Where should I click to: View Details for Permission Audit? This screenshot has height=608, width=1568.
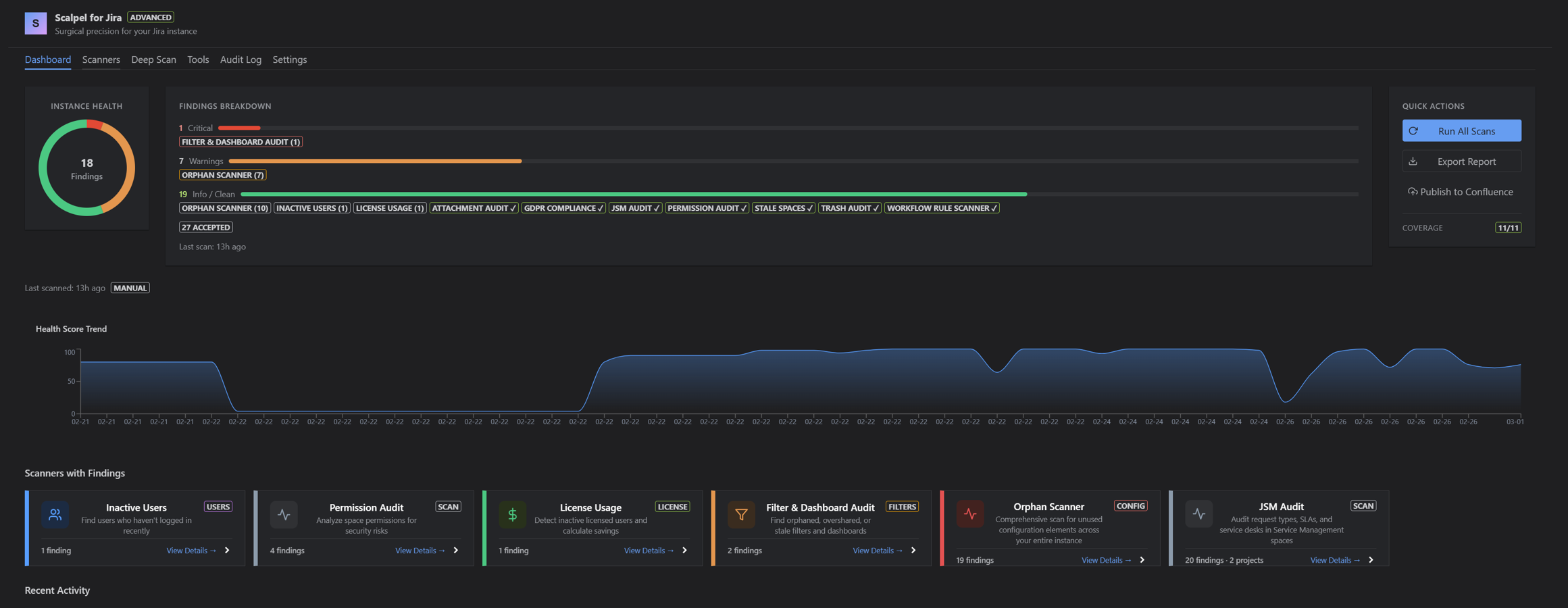420,551
